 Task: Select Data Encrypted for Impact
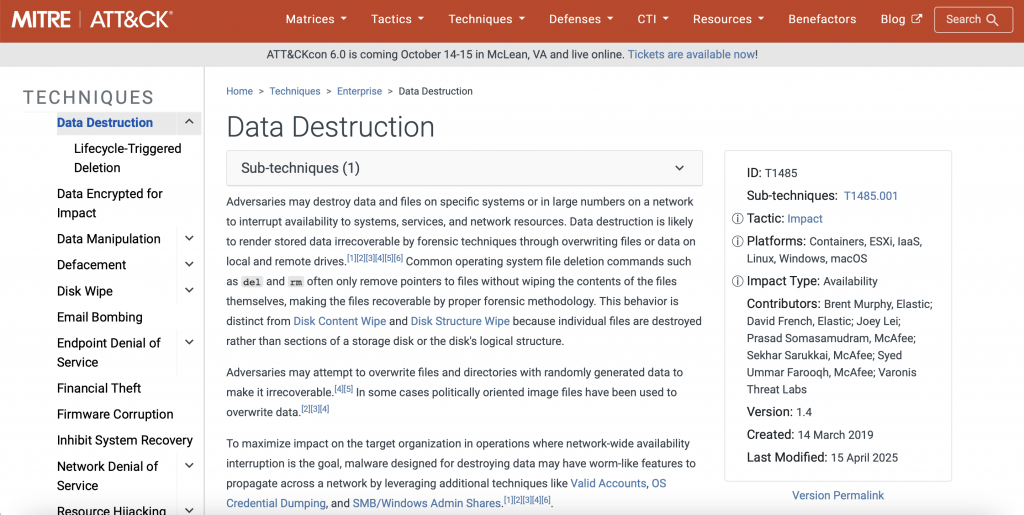(x=110, y=203)
